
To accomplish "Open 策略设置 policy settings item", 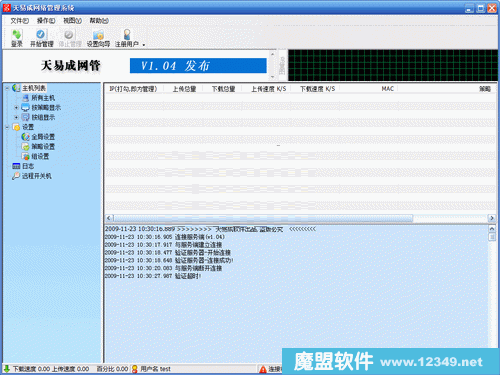I will [x=38, y=146].
